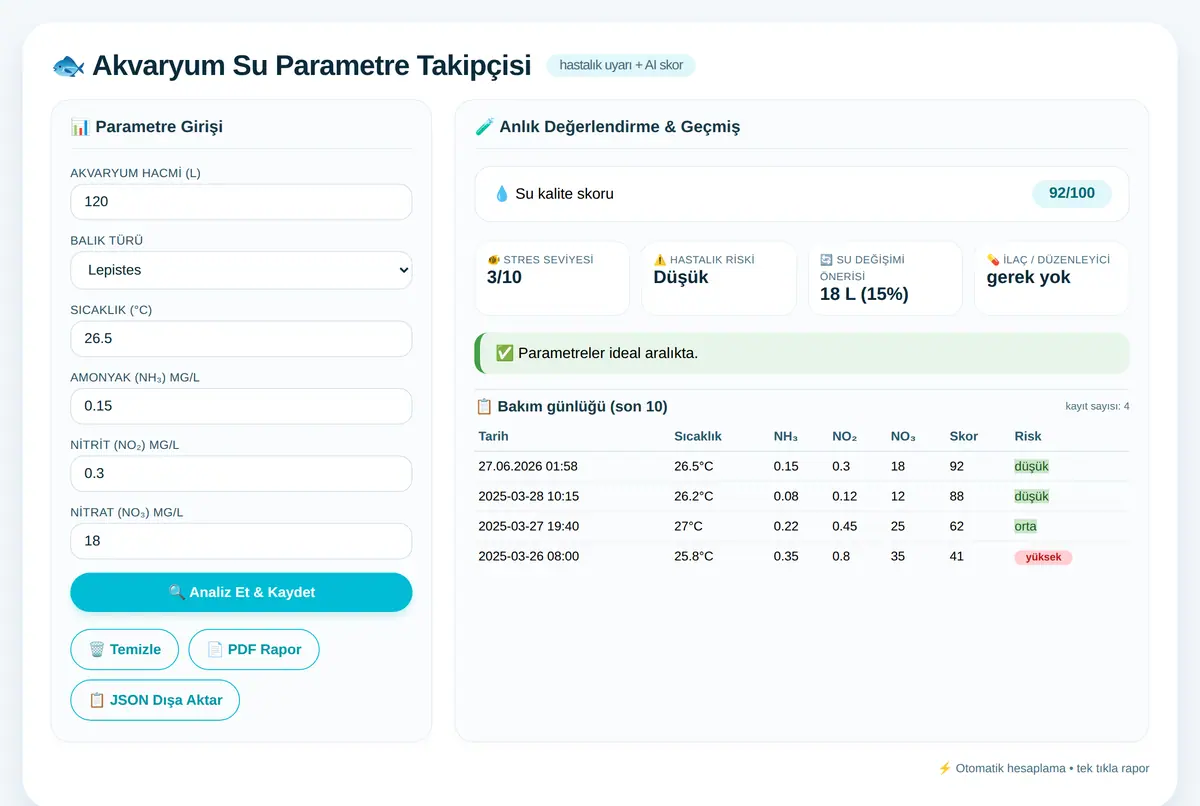This screenshot has height=806, width=1200.
Task: Click the Analiz Et & Kaydet button
Action: 241,592
